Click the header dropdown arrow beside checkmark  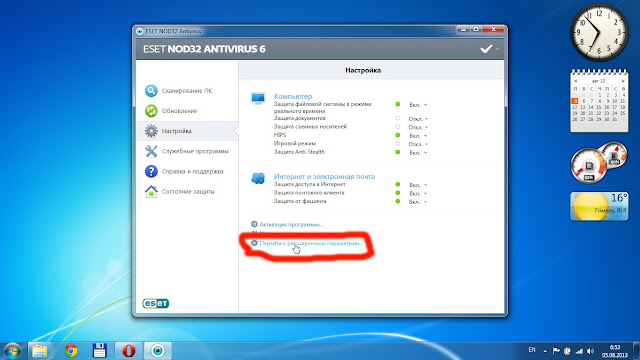click(497, 49)
